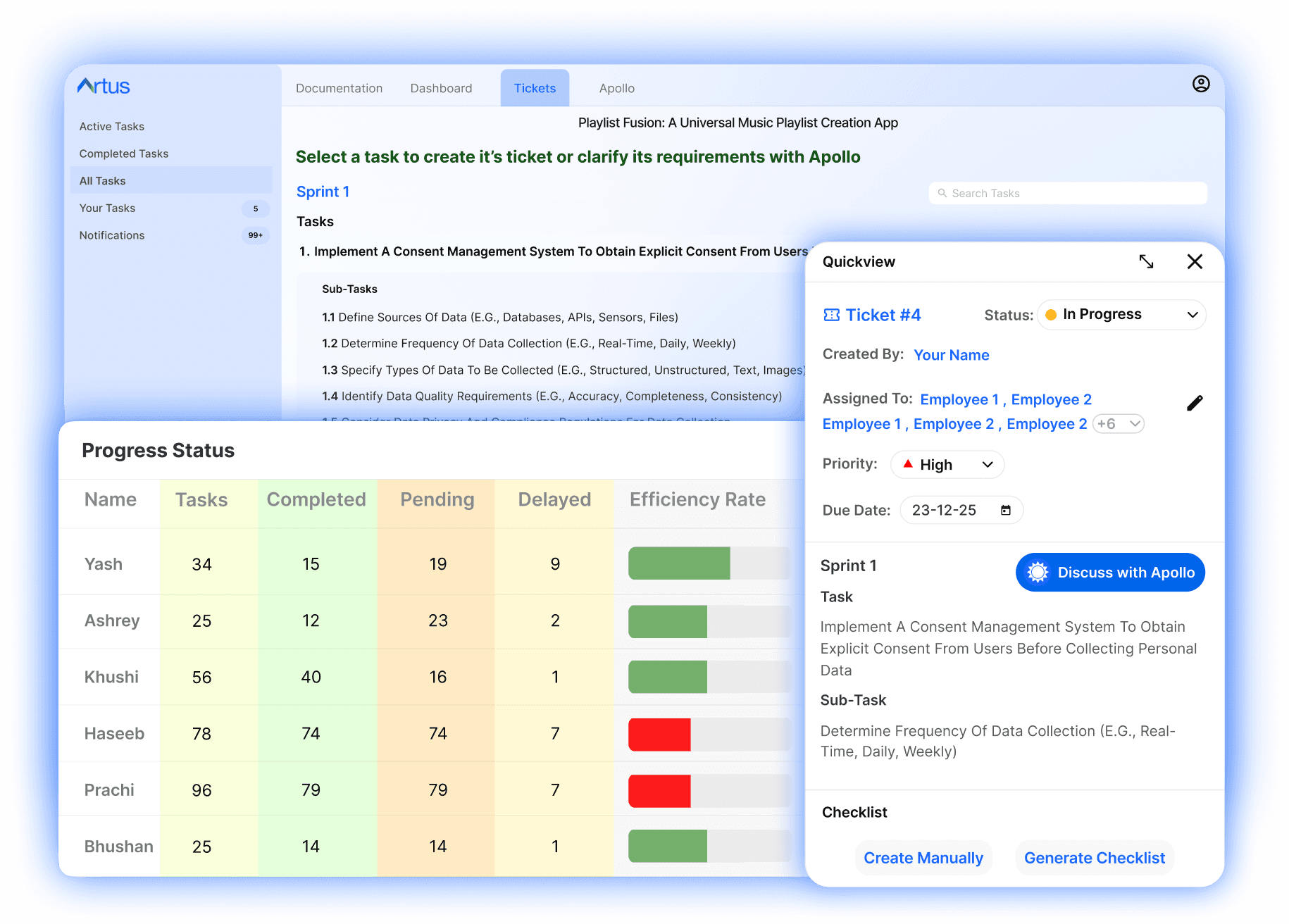Click Prachi's Tasks value 96
Screen dimensions: 1289x924
201,790
